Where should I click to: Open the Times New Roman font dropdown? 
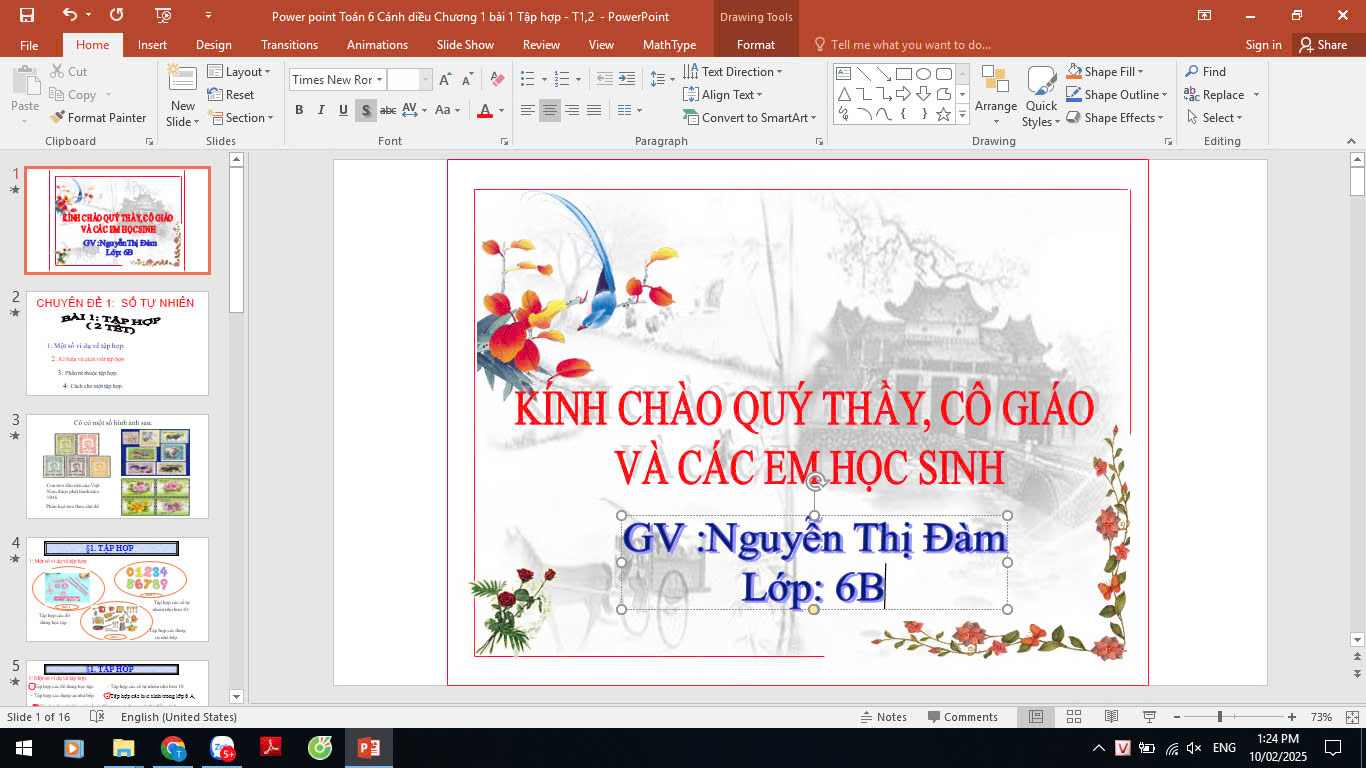pos(336,80)
